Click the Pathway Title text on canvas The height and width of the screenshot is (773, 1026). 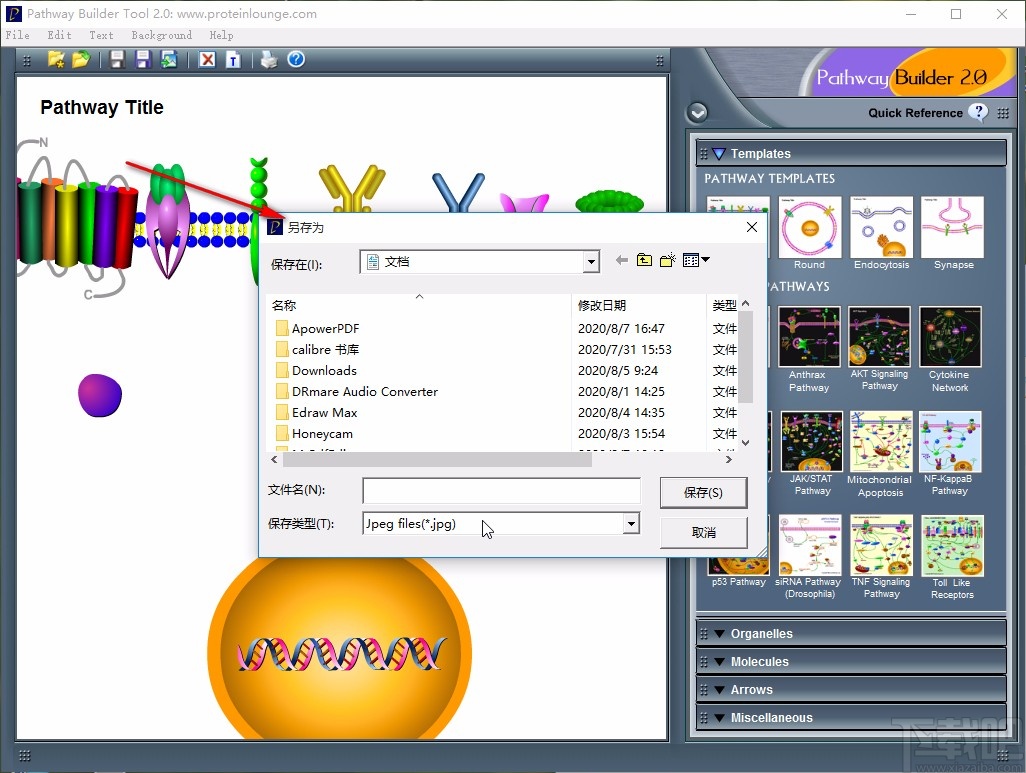(101, 107)
